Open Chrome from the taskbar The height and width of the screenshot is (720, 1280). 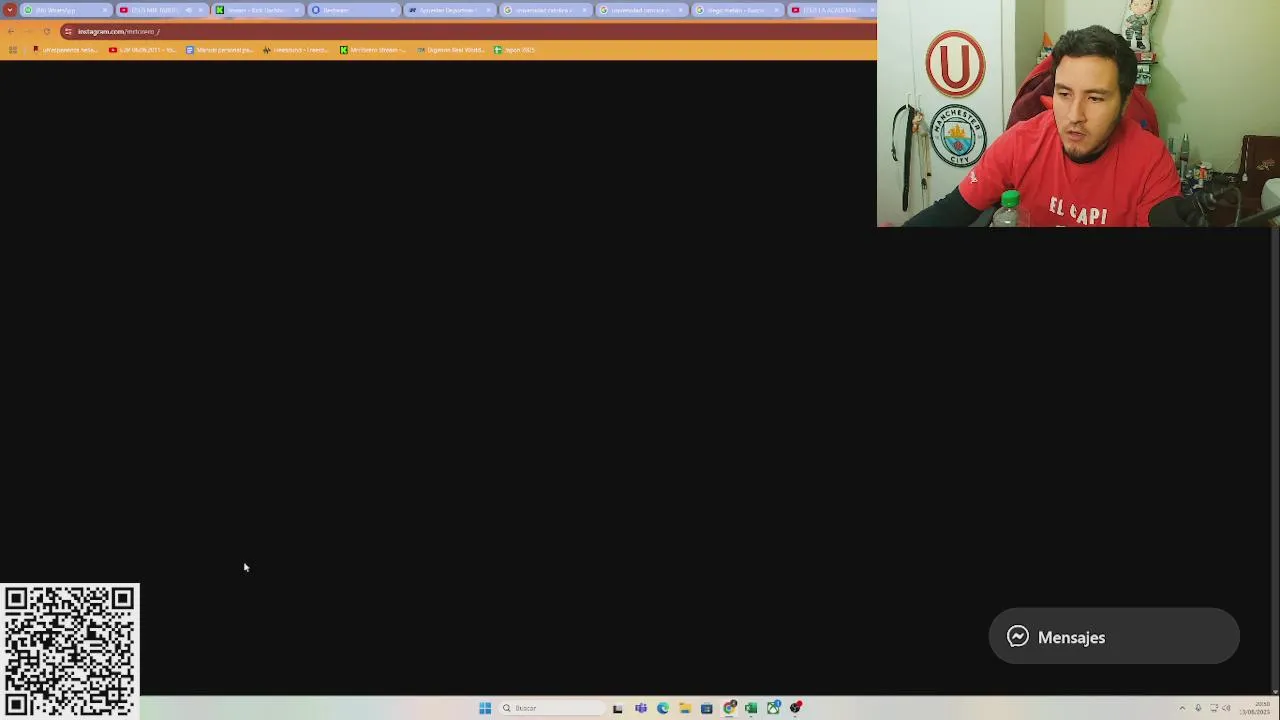730,708
